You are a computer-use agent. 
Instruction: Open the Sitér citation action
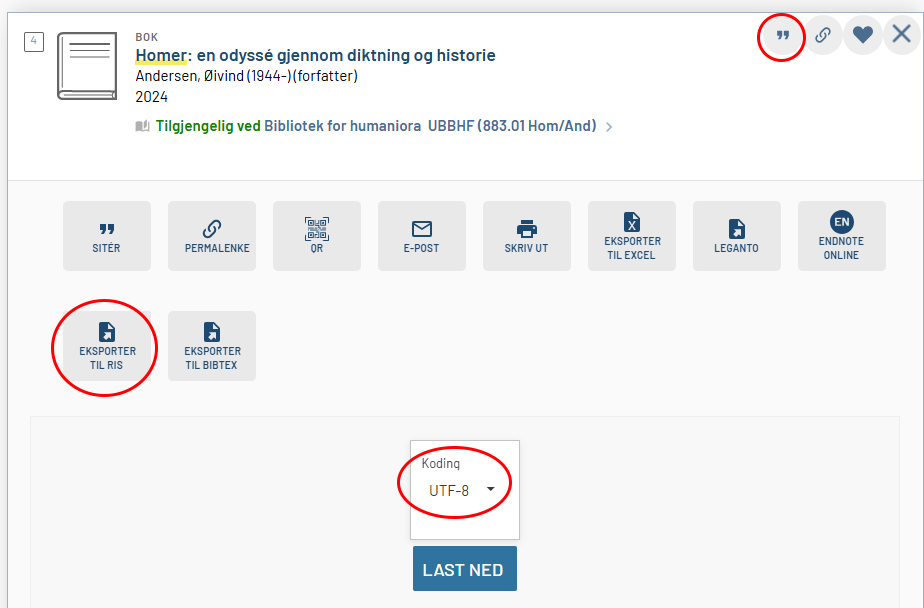pos(107,236)
